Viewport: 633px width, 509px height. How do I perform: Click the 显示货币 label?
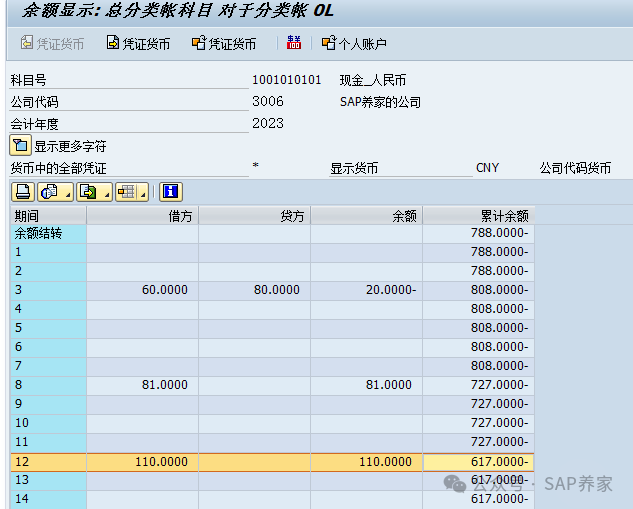tap(354, 168)
